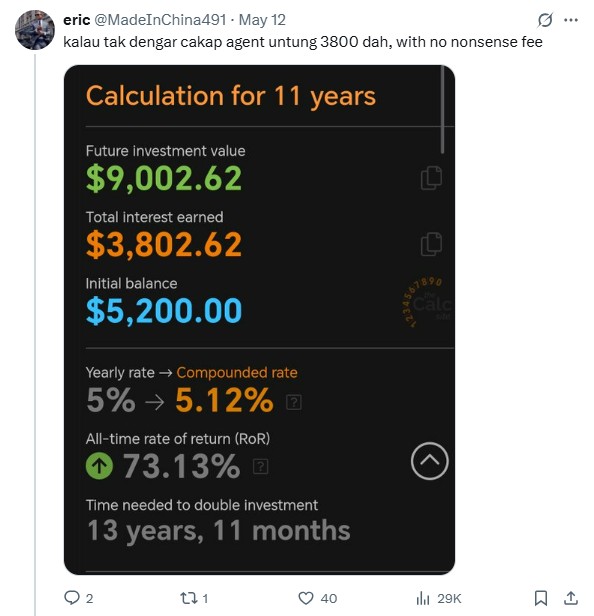Viewport: 594px width, 616px height.
Task: Open eric's profile avatar
Action: coord(35,30)
